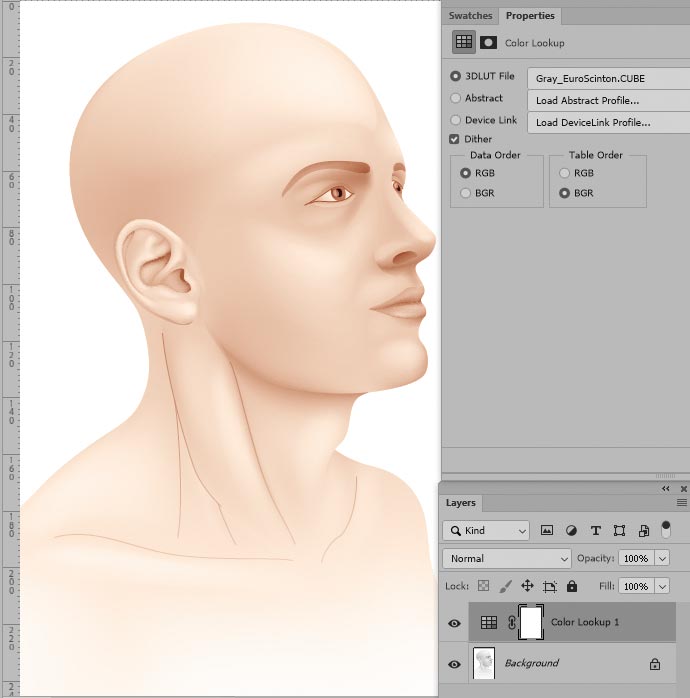
Task: Click the lock image pixels brush icon
Action: click(505, 586)
